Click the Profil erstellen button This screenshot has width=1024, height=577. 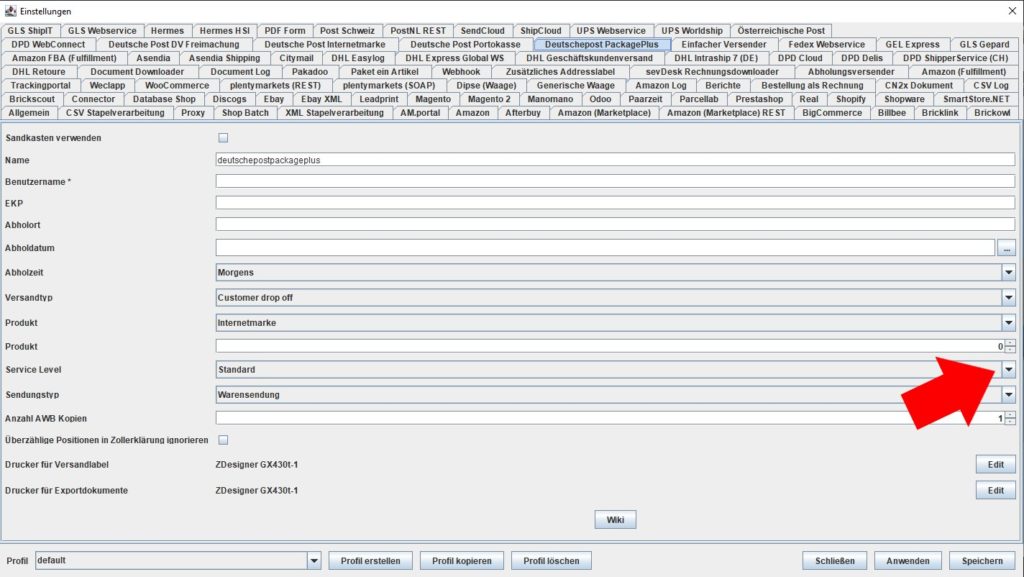pyautogui.click(x=370, y=561)
